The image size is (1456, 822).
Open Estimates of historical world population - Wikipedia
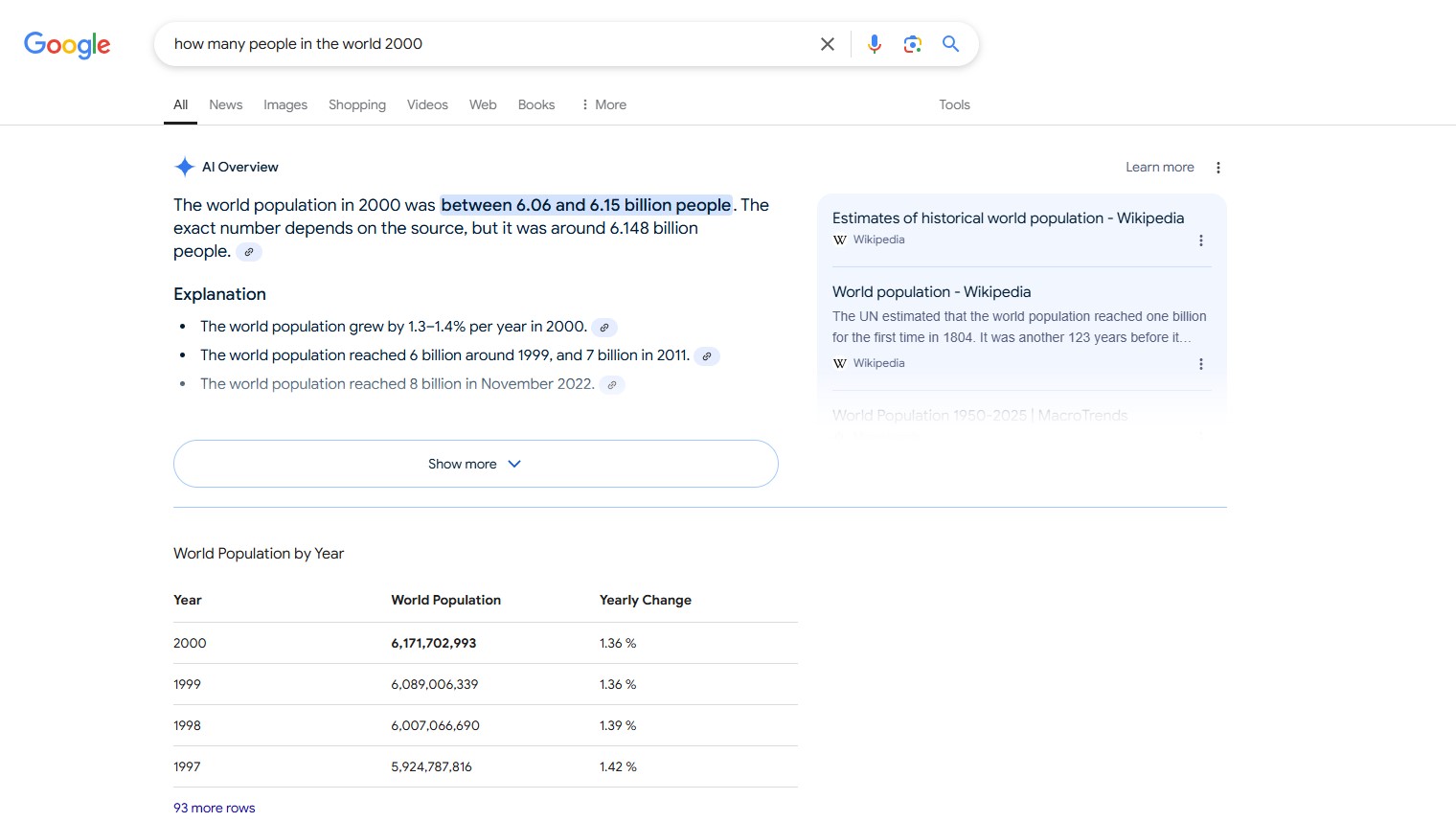click(x=1008, y=218)
